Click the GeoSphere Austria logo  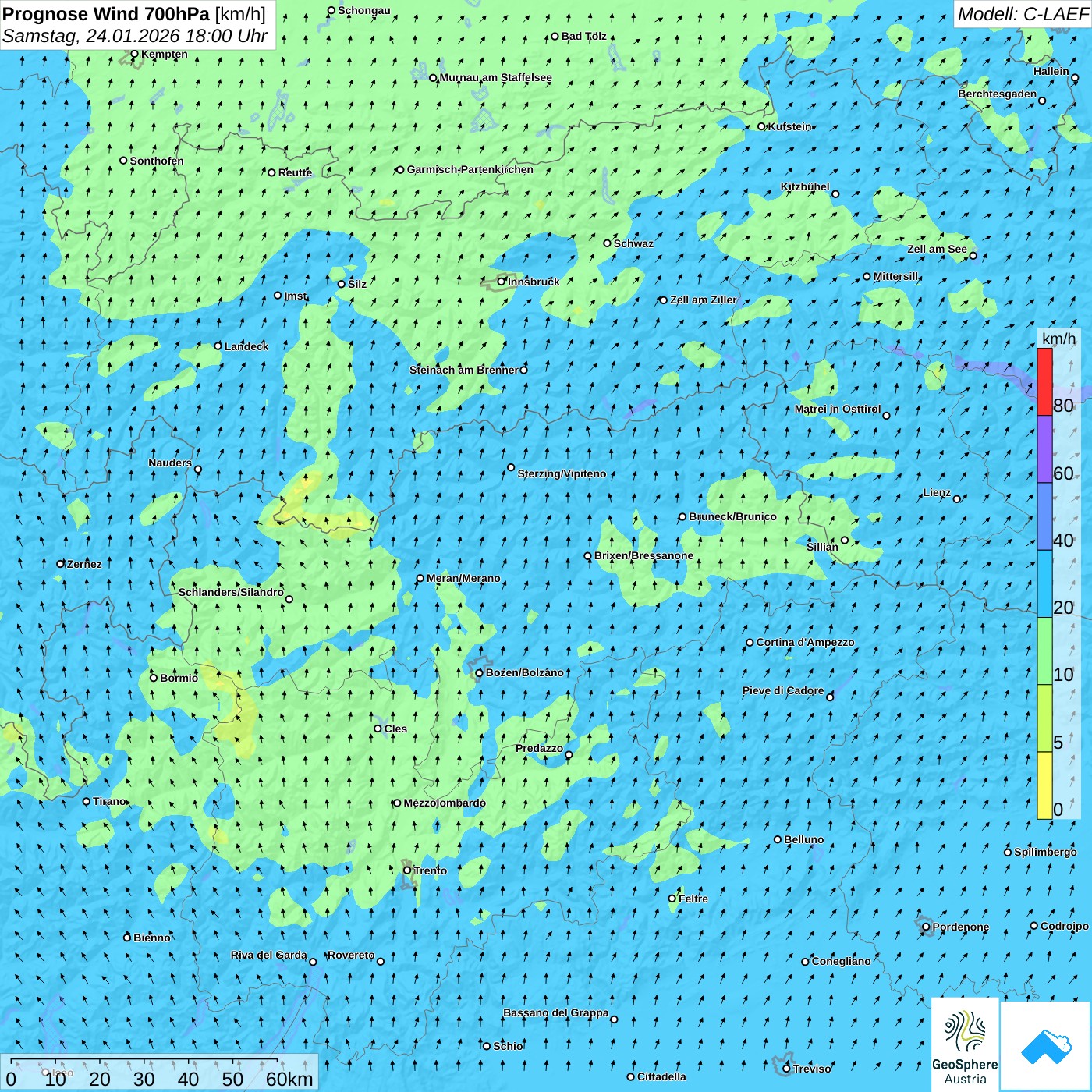click(x=965, y=1044)
